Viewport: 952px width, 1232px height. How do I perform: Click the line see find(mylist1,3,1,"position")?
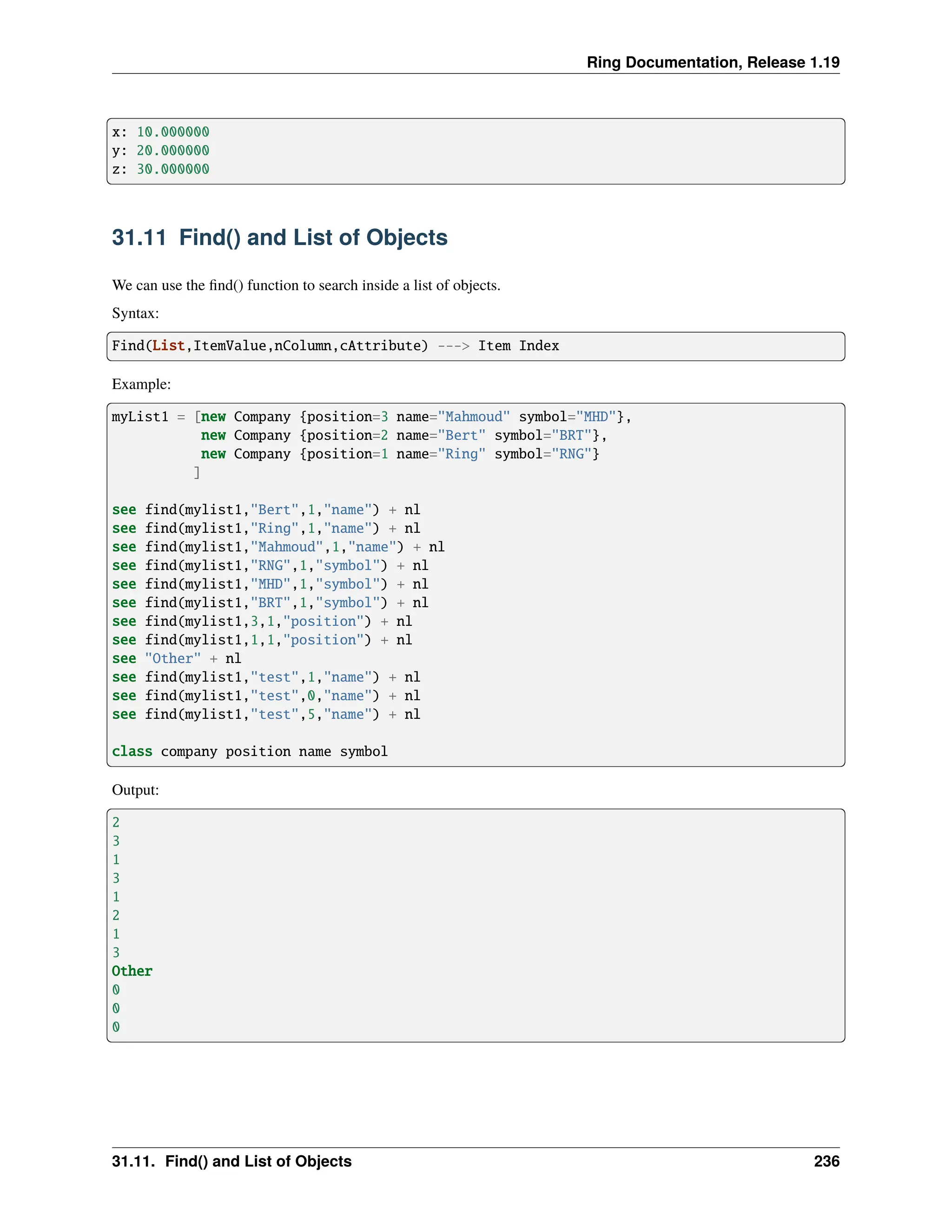tap(262, 622)
